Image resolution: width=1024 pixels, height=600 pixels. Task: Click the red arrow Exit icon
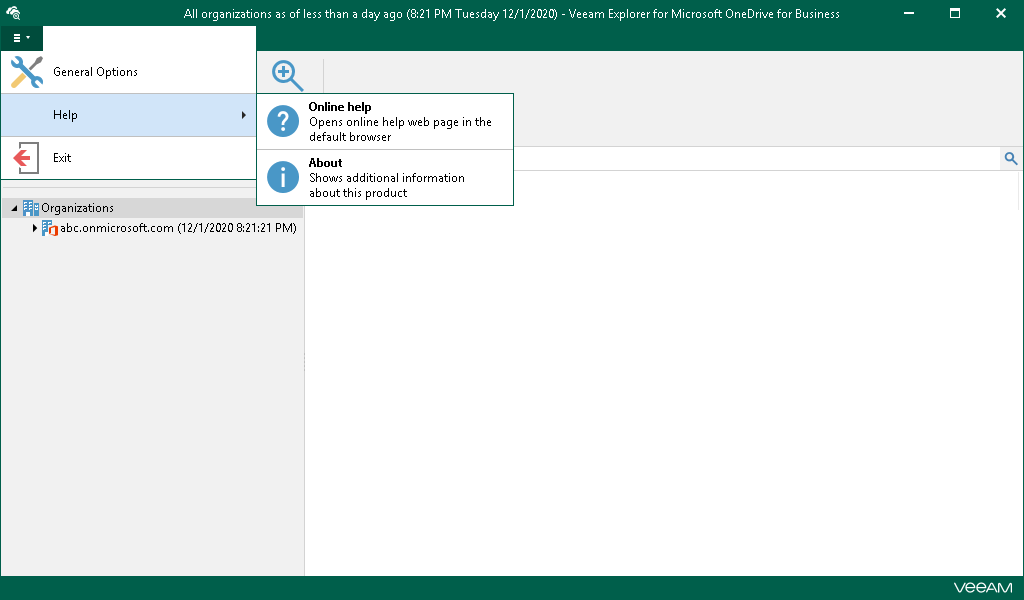coord(26,157)
